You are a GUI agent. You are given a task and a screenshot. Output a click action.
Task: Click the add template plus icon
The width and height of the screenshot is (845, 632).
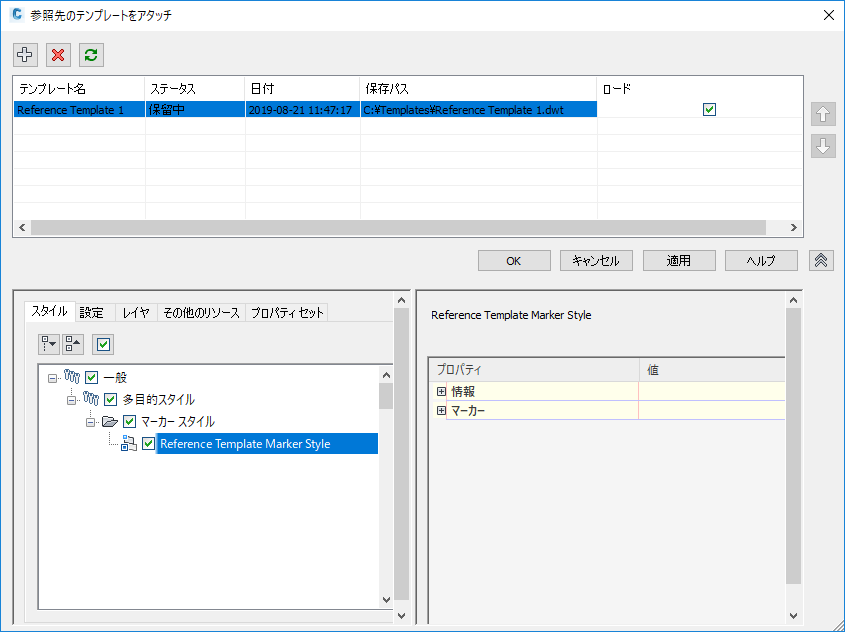[x=25, y=55]
